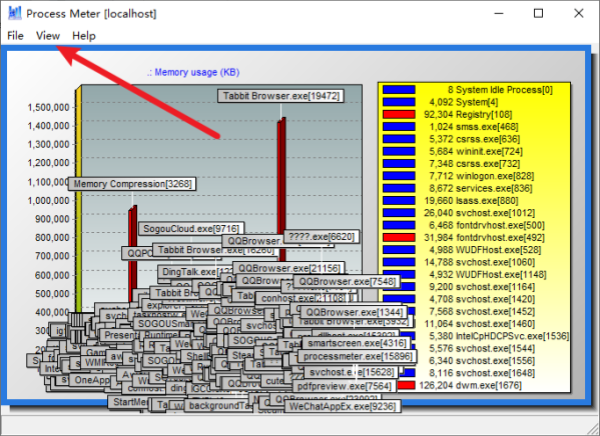Click the Process Meter app icon in title bar
Viewport: 600px width, 436px height.
coord(15,13)
